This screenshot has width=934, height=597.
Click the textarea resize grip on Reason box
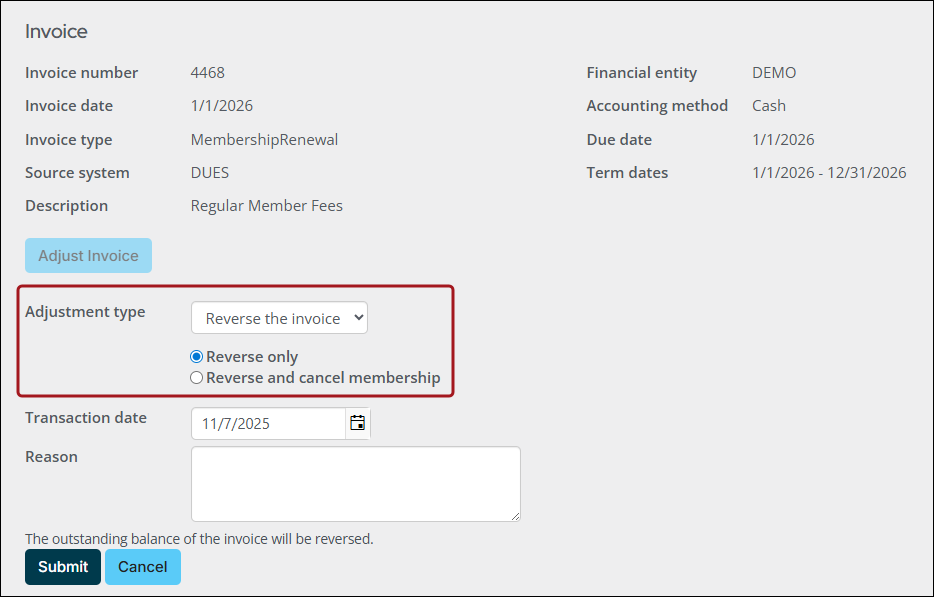click(x=515, y=515)
